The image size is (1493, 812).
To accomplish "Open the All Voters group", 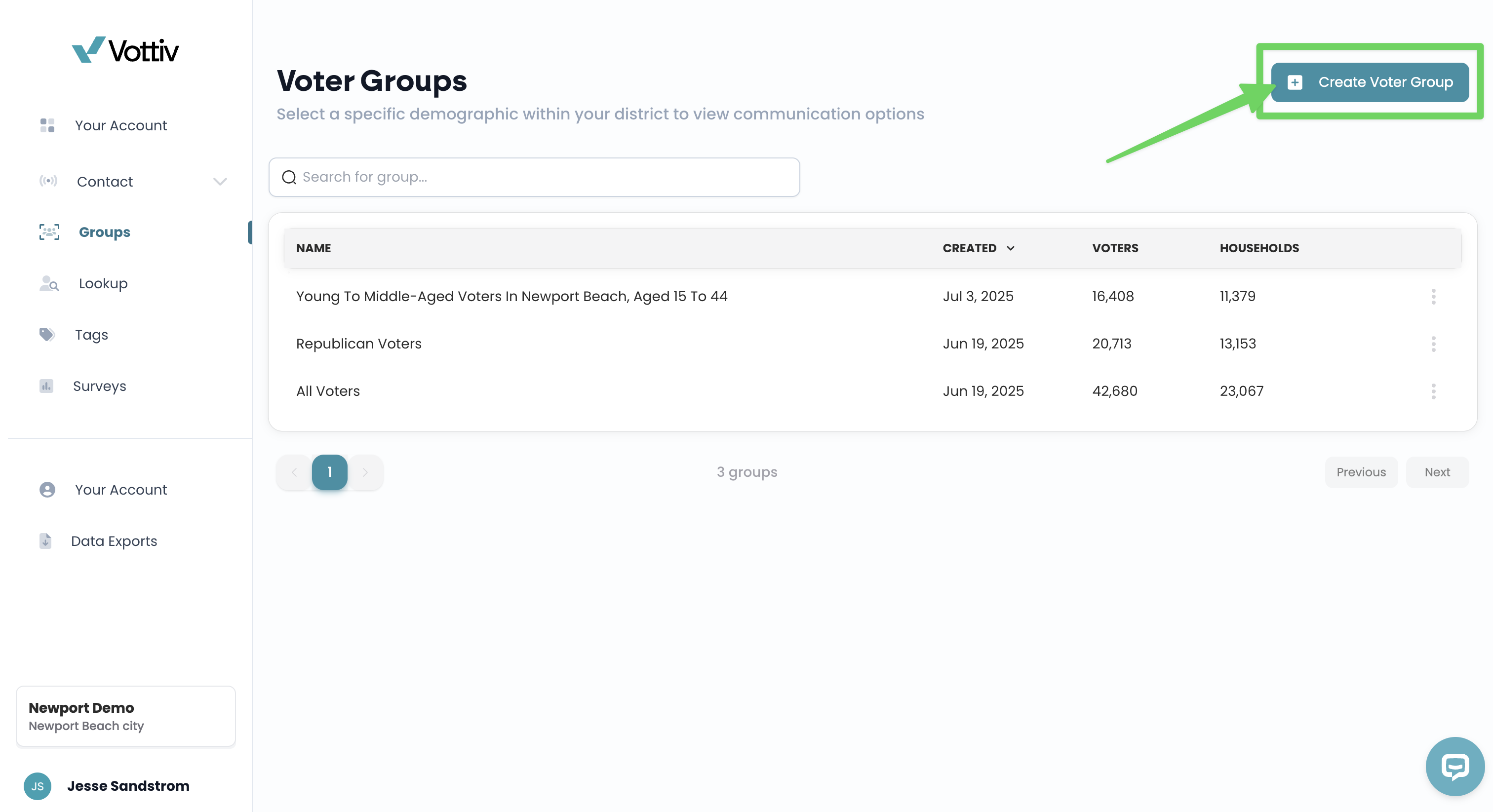I will [x=328, y=391].
